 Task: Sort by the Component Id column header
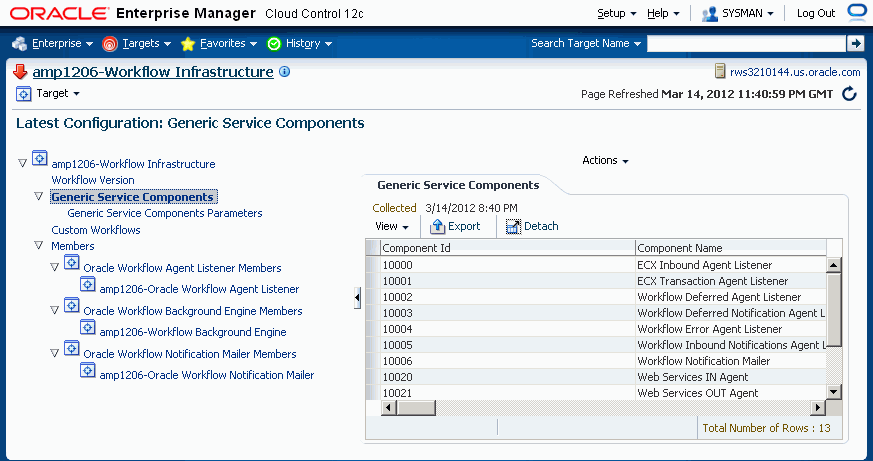(507, 248)
